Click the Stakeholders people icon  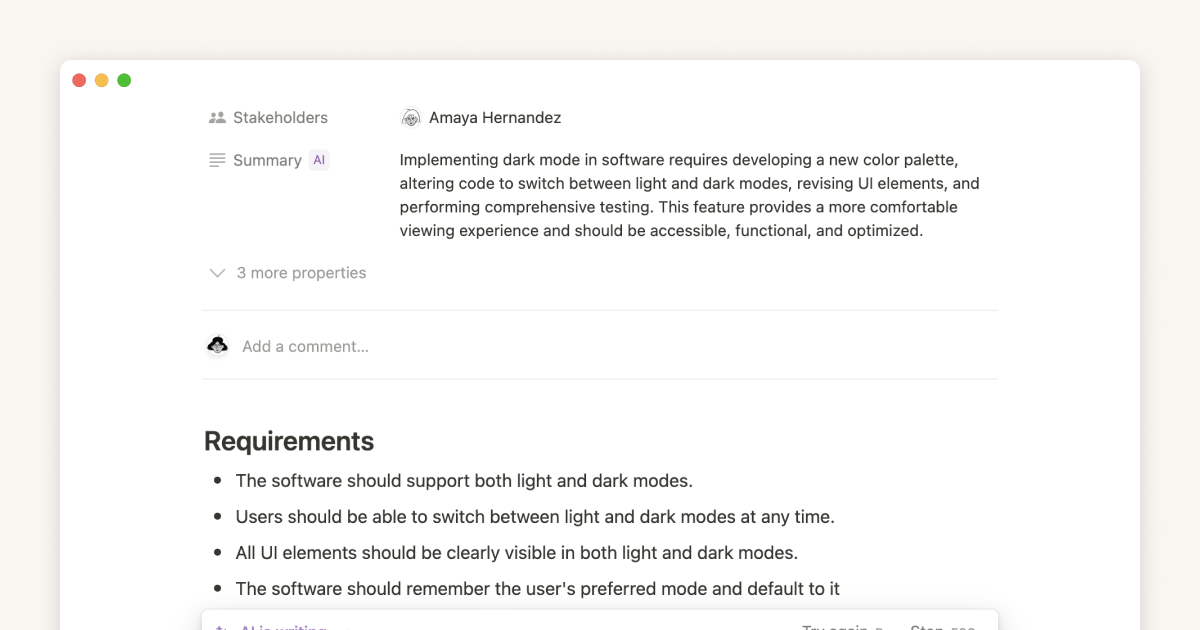217,118
